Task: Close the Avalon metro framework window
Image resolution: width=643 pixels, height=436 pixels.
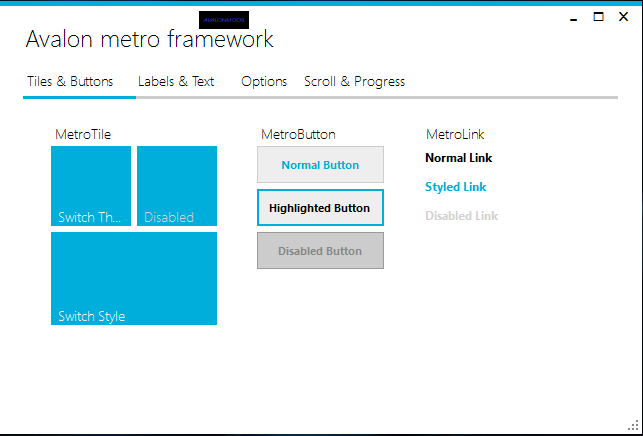Action: click(x=624, y=16)
